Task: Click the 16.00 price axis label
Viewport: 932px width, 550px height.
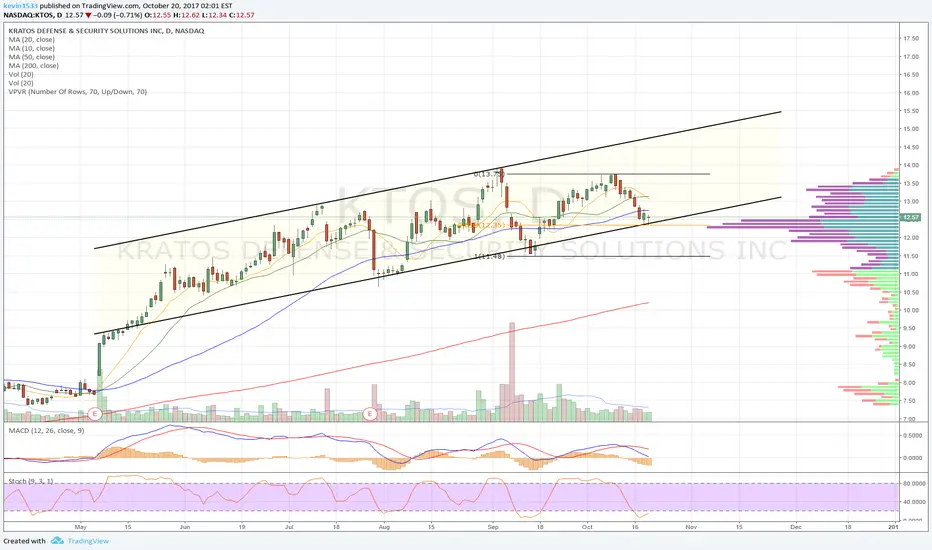Action: point(911,93)
